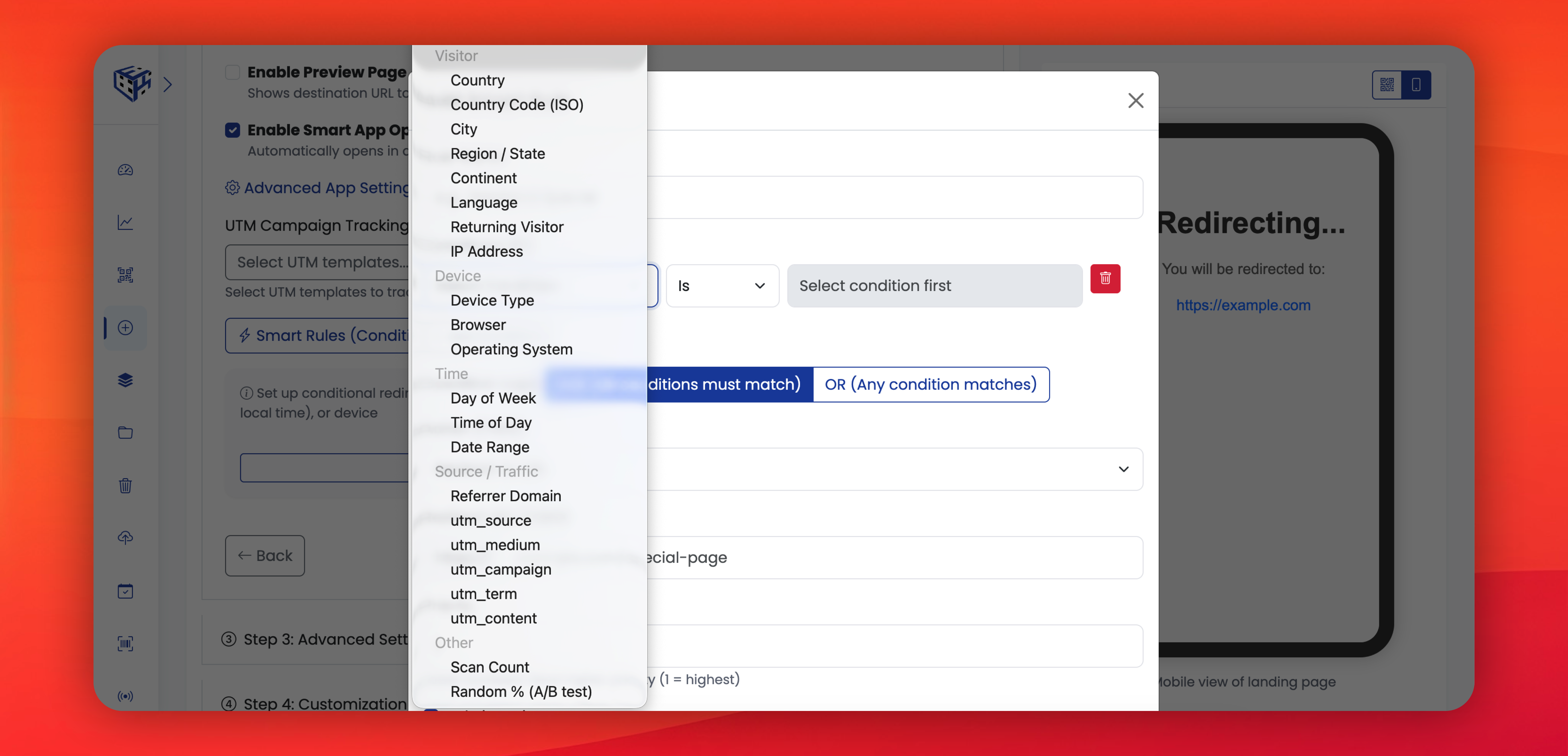Viewport: 1568px width, 756px height.
Task: Click the top empty text field in dialog
Action: [x=895, y=198]
